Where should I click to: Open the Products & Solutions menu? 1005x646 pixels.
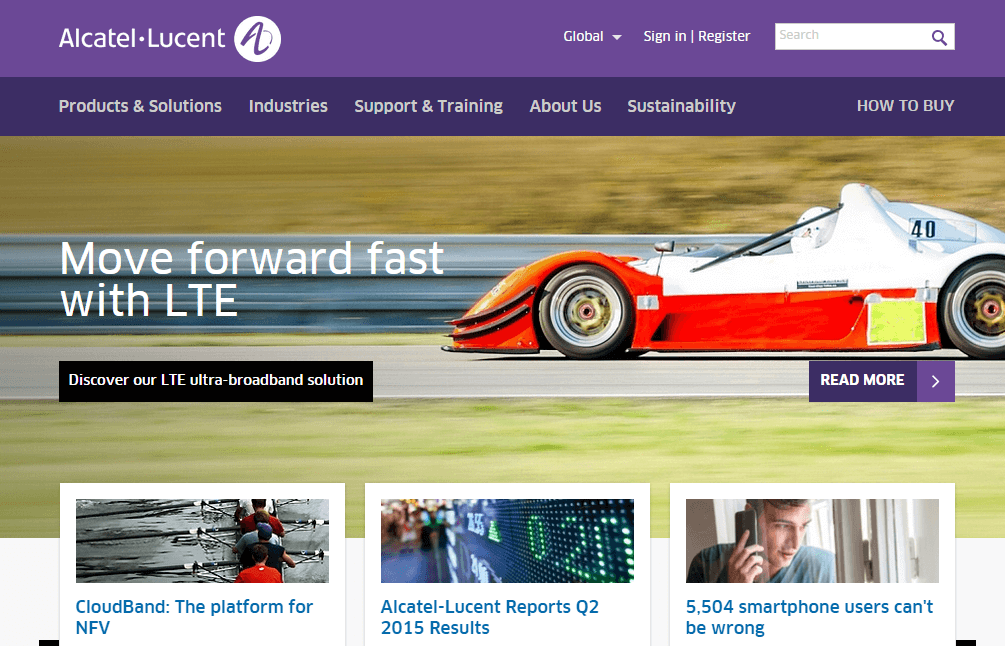[x=140, y=106]
